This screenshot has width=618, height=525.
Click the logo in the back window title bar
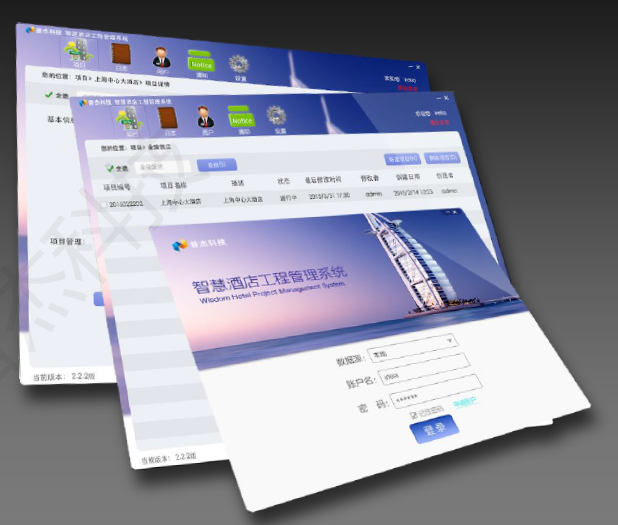30,30
